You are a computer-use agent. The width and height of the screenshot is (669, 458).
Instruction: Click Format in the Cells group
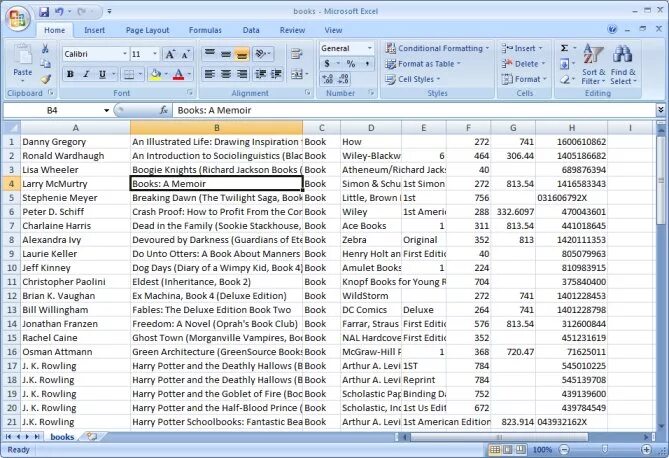524,79
